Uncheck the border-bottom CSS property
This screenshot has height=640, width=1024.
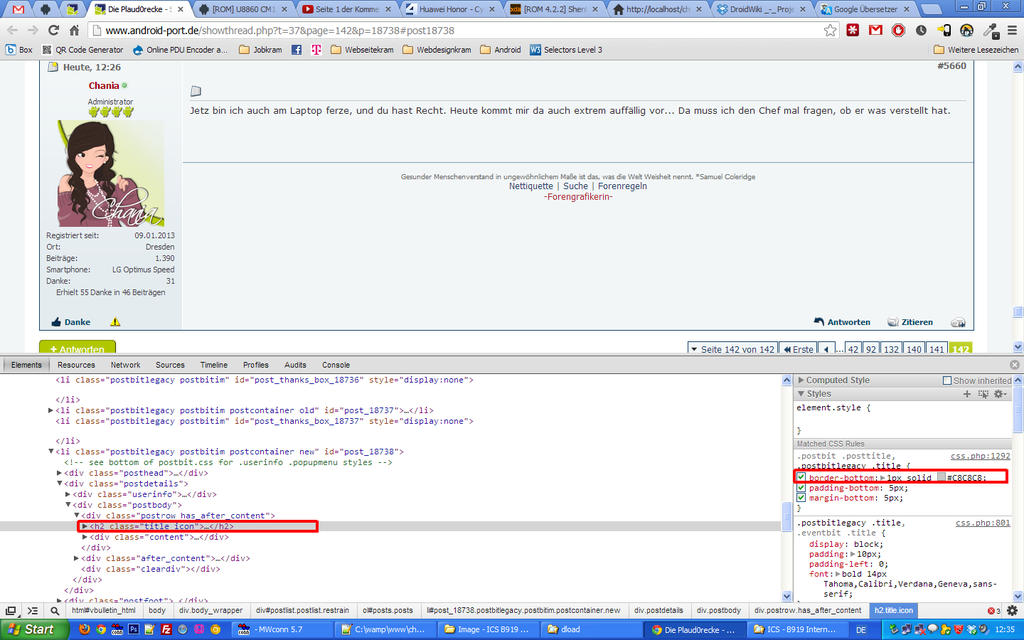pyautogui.click(x=801, y=477)
